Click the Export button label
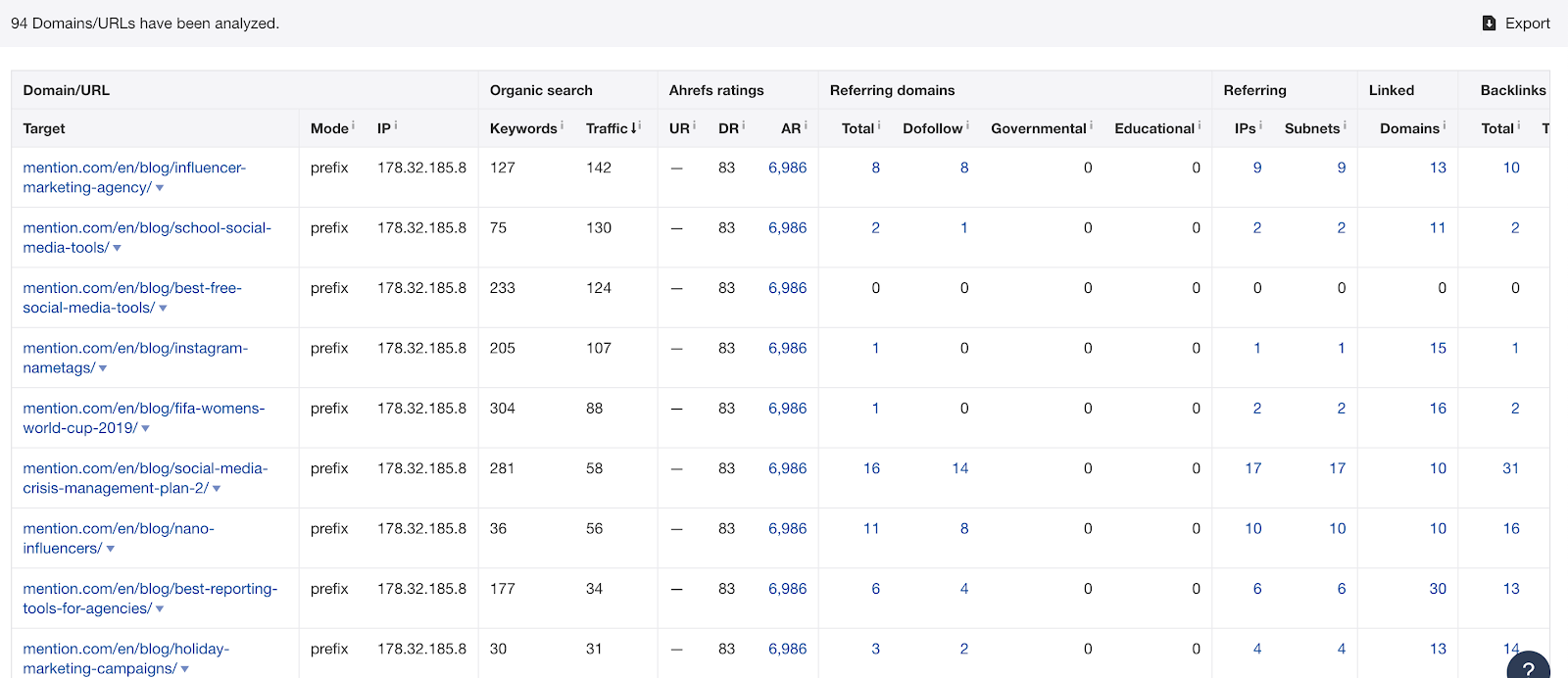 (x=1527, y=24)
